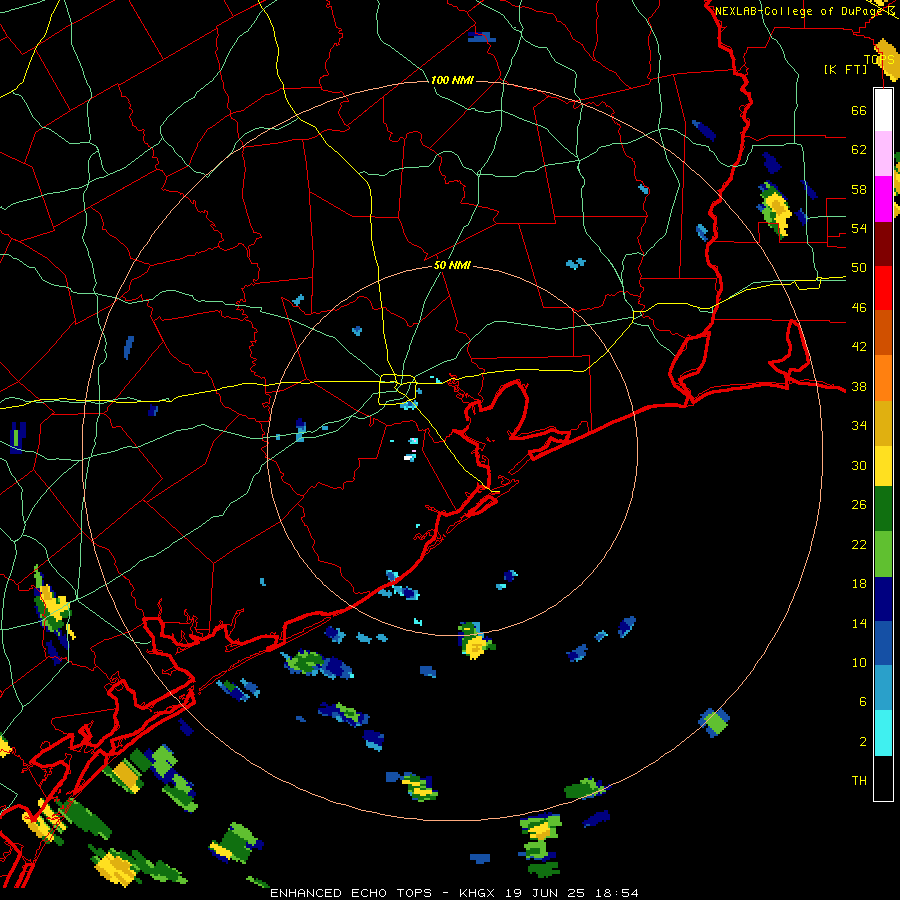
Task: Click the bright yellow swatch on the scale
Action: pyautogui.click(x=883, y=466)
